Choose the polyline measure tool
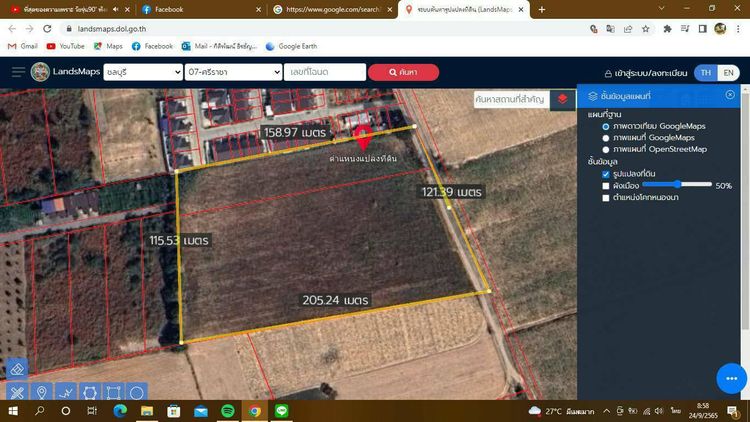Screen dimensions: 750x422 coord(65,392)
